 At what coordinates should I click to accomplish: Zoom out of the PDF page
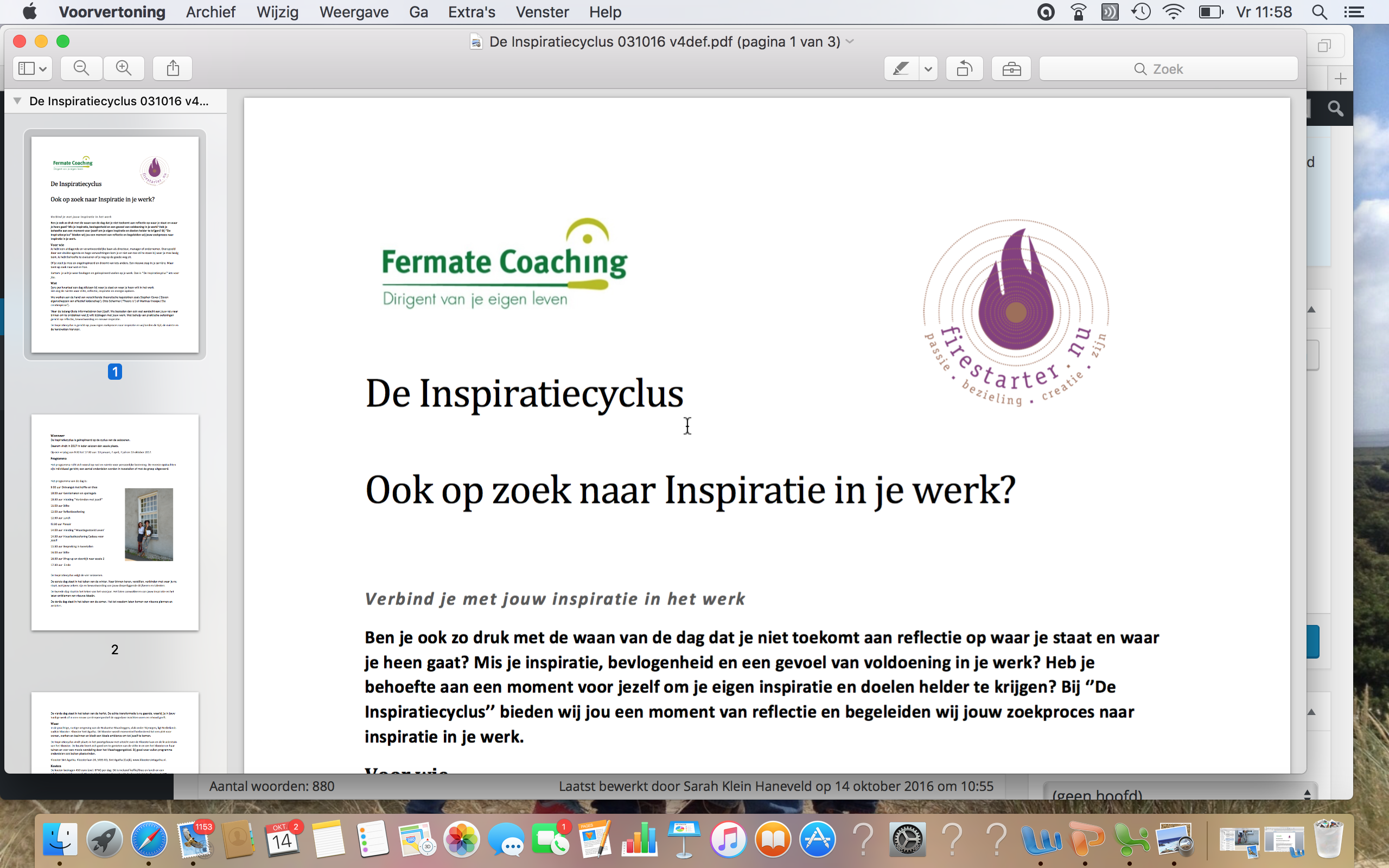point(81,68)
